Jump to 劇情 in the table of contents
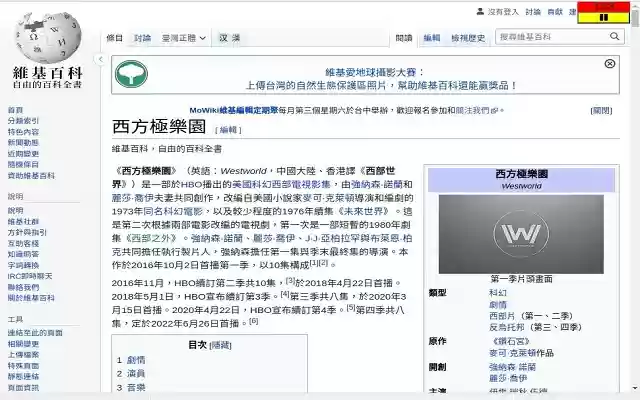640x400 pixels. 136,360
